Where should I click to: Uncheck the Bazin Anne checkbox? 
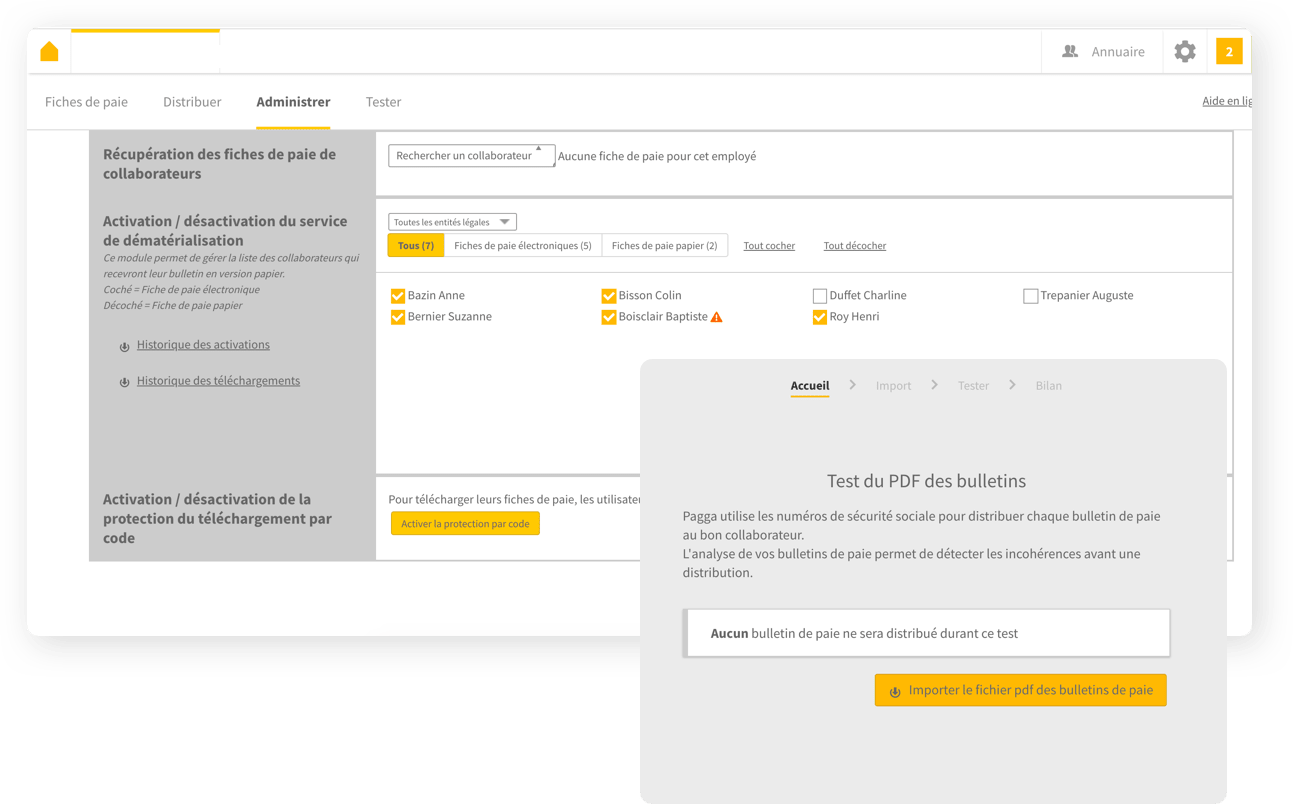(x=397, y=296)
